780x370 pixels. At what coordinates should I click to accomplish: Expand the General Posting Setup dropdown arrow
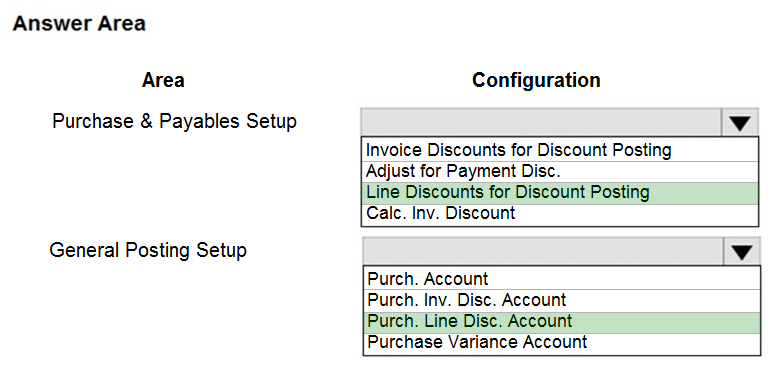(742, 251)
